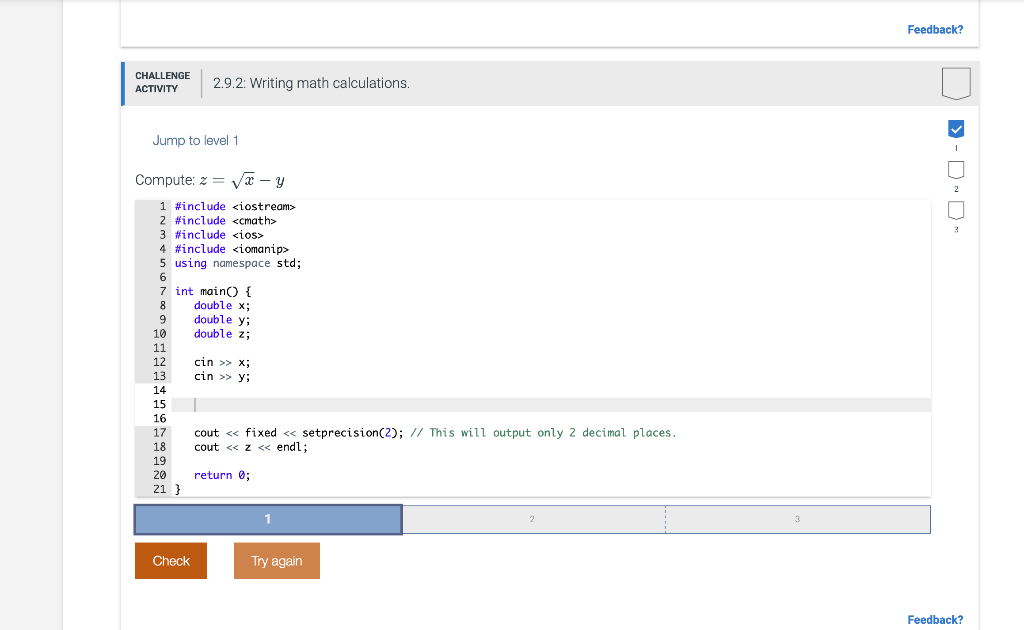The height and width of the screenshot is (630, 1024).
Task: Click the 'int main() {' line
Action: coord(213,291)
